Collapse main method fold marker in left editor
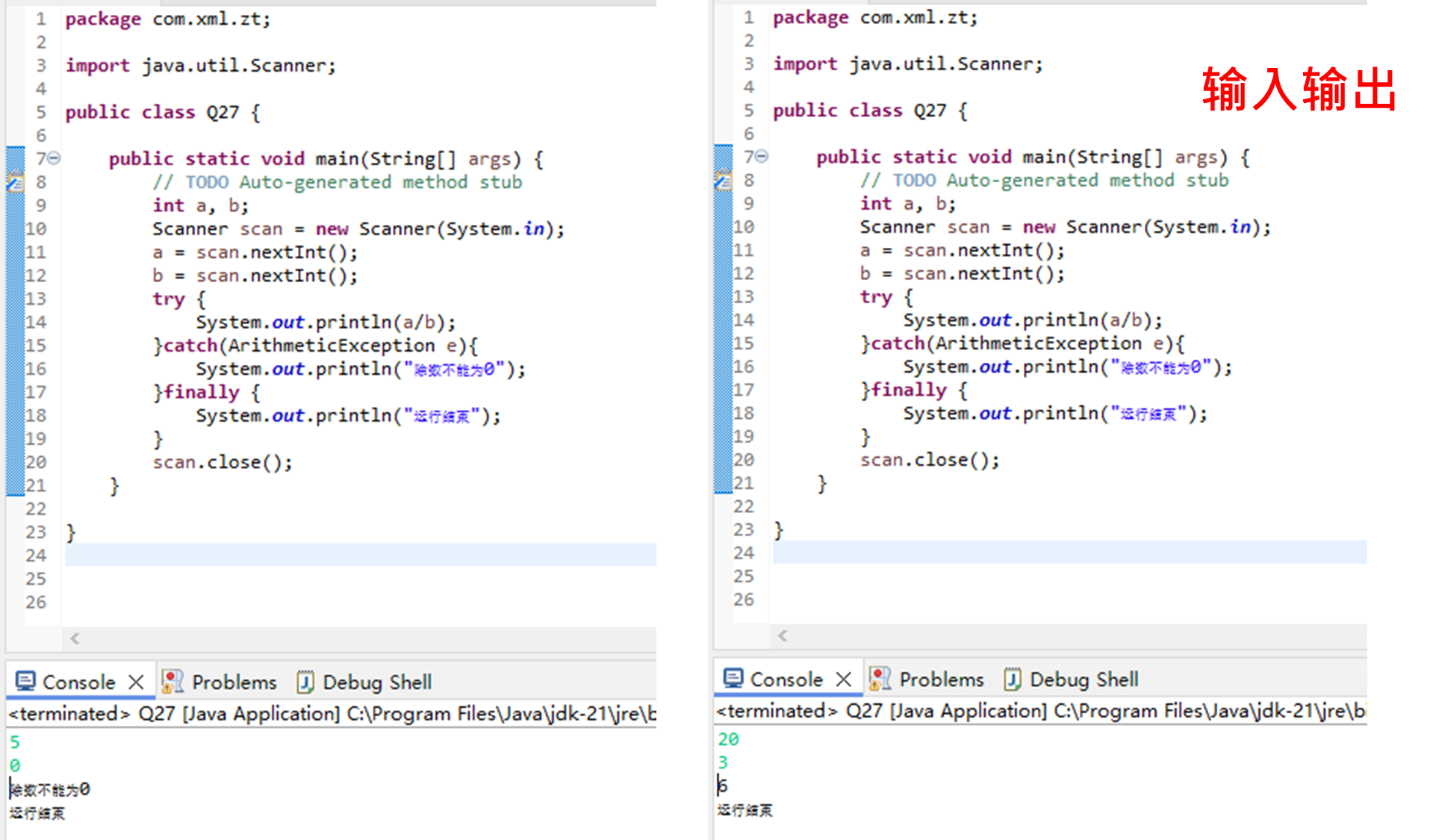The height and width of the screenshot is (840, 1430). [x=55, y=158]
